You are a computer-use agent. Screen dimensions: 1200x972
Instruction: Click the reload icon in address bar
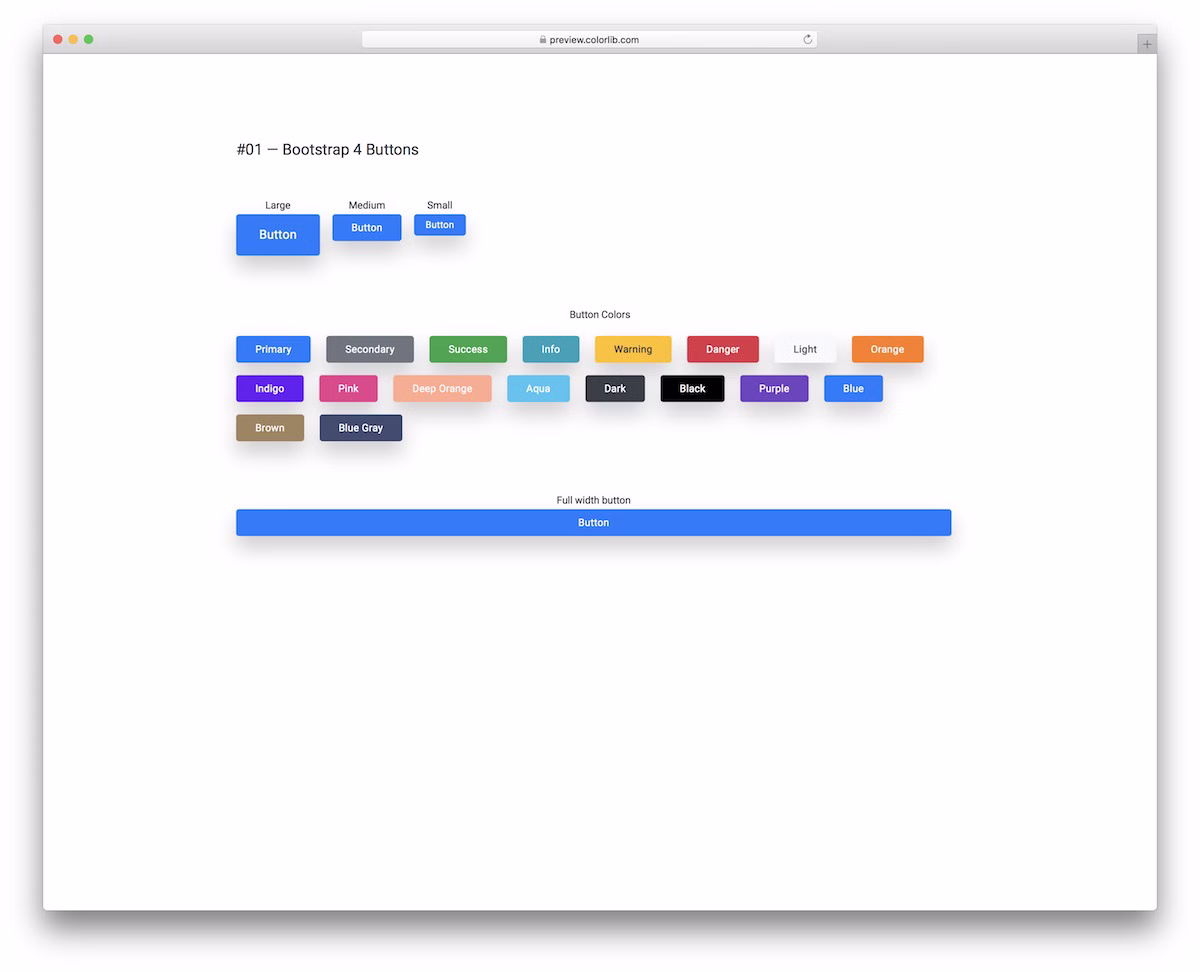coord(807,40)
